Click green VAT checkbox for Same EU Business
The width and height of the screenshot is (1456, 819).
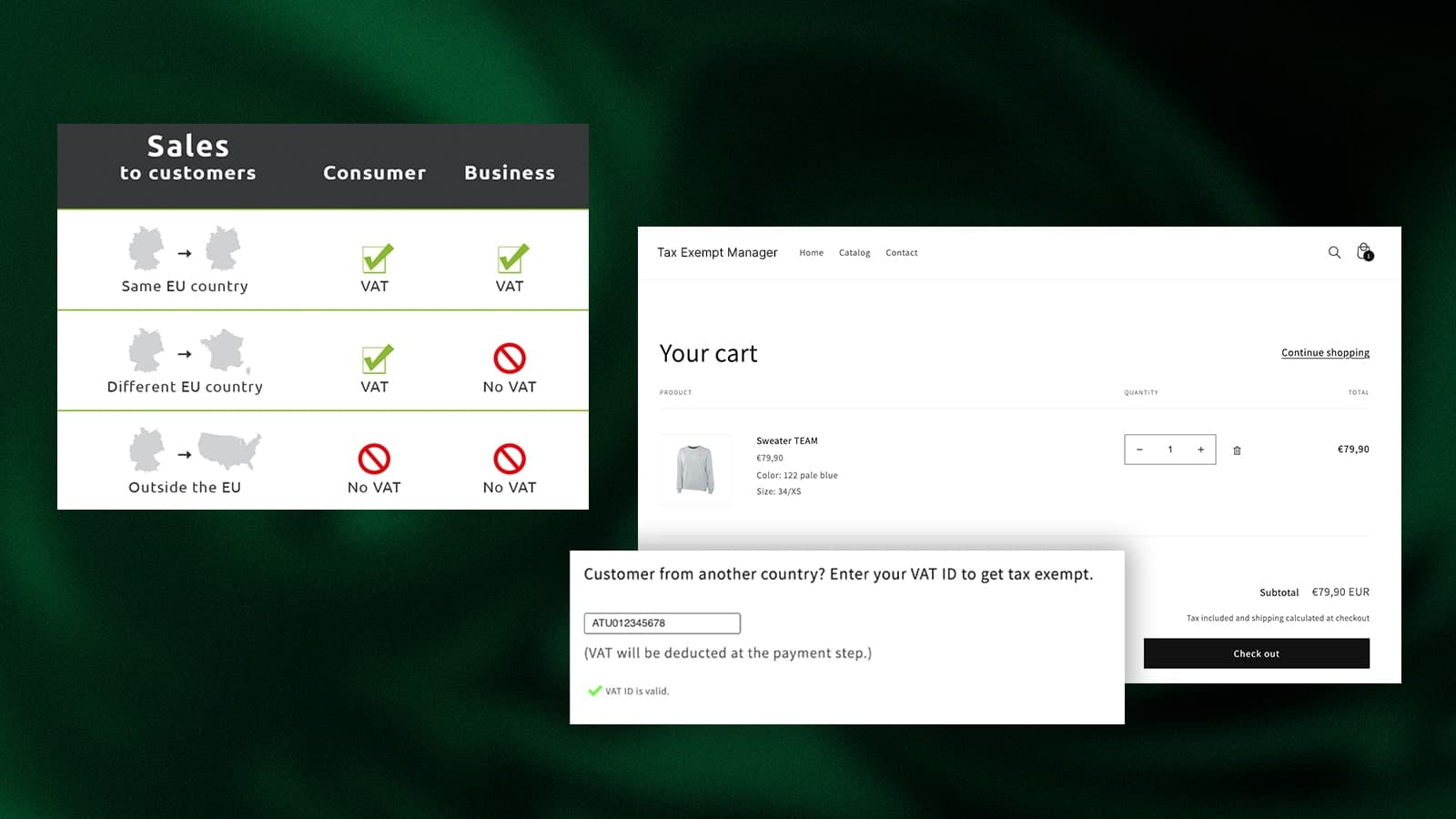pos(512,258)
